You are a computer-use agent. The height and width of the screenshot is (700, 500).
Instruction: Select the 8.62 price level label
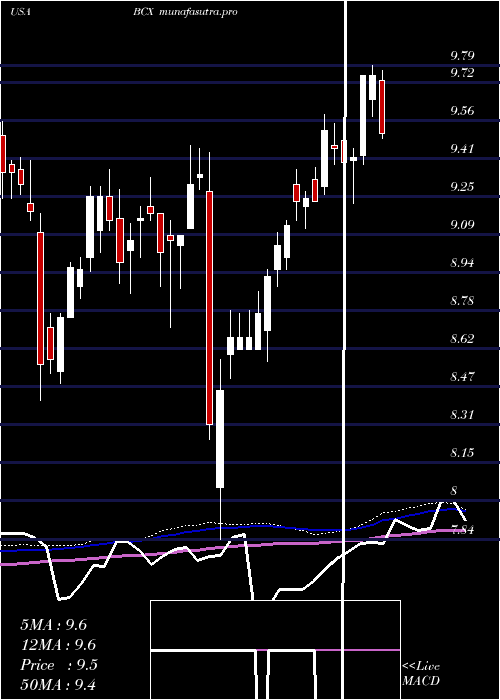(x=462, y=338)
